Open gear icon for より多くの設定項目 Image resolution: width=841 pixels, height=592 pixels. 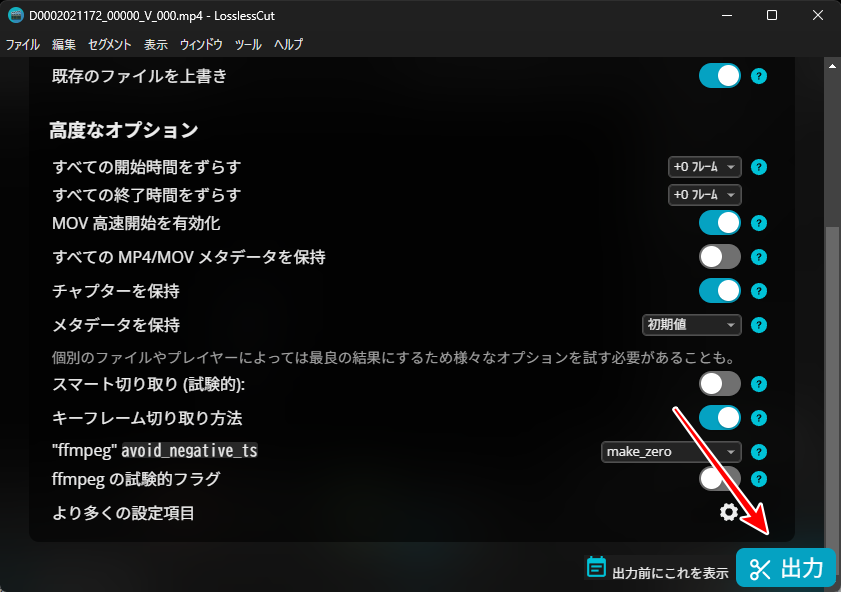tap(728, 512)
